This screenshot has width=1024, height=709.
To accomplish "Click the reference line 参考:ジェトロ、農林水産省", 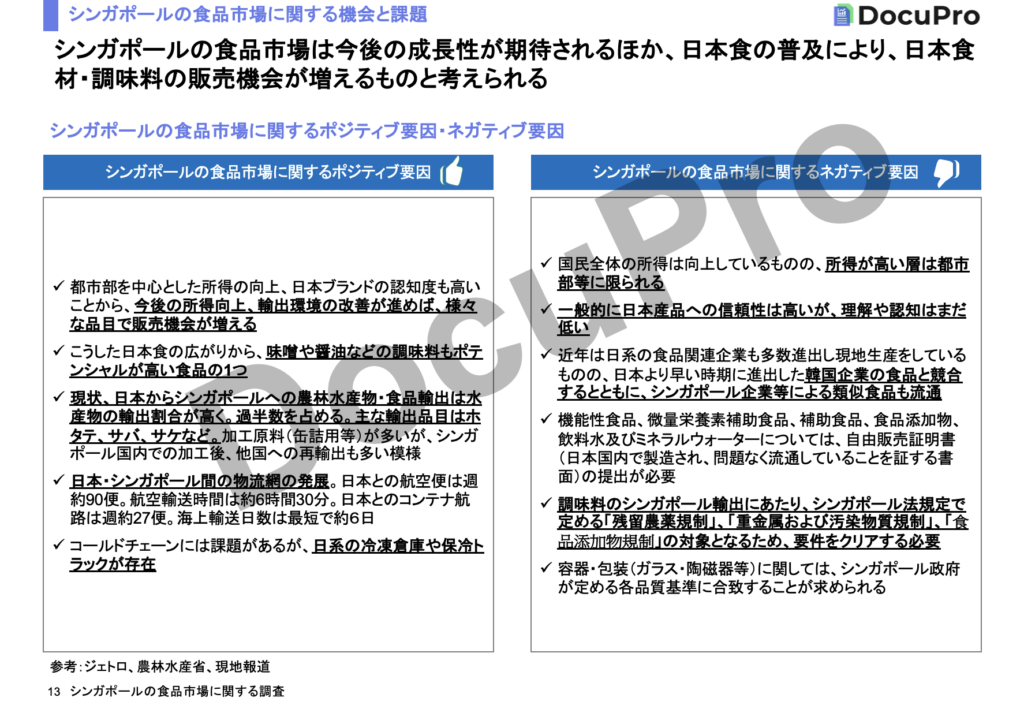I will coord(160,666).
